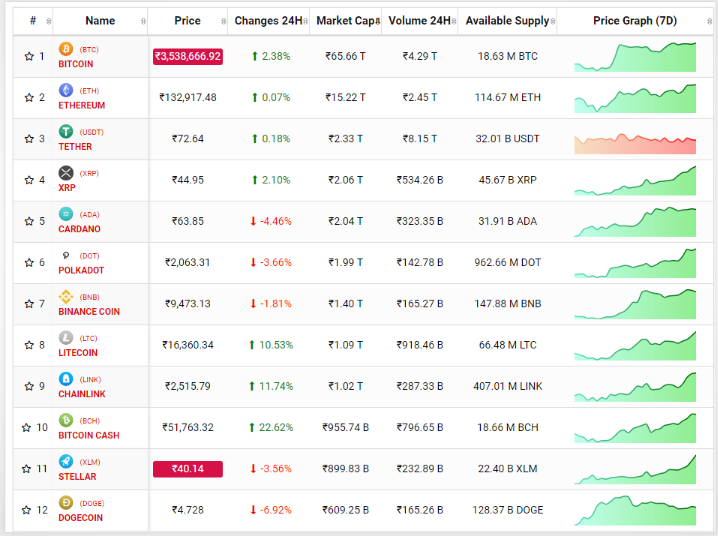View Dogecoin 7-day price graph
This screenshot has height=536, width=718.
point(635,510)
